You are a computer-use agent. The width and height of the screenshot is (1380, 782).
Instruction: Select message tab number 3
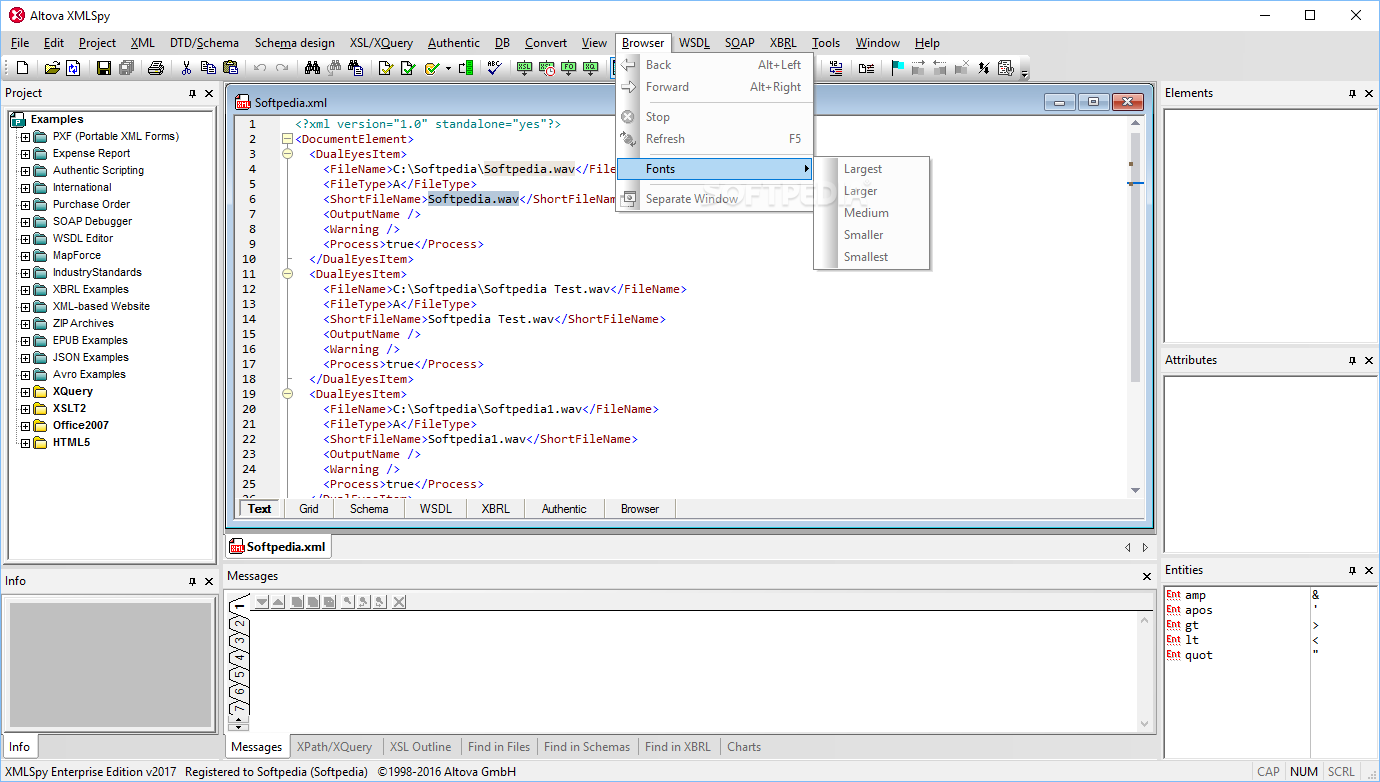coord(239,640)
